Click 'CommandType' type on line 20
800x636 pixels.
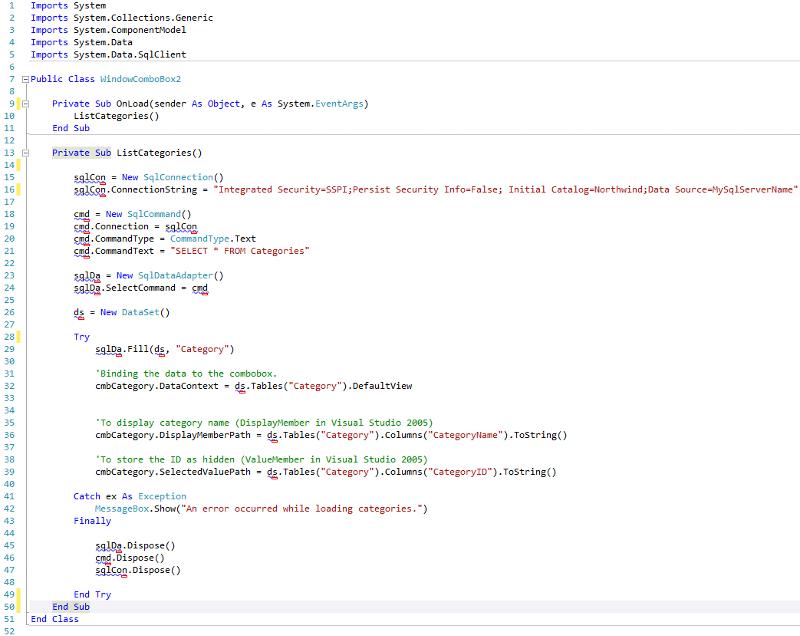coord(199,239)
